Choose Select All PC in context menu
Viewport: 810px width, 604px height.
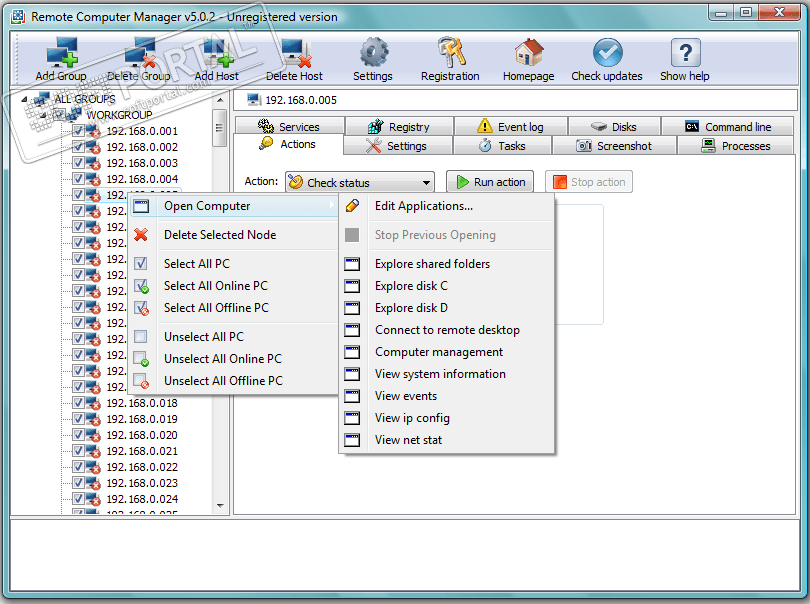[x=233, y=264]
